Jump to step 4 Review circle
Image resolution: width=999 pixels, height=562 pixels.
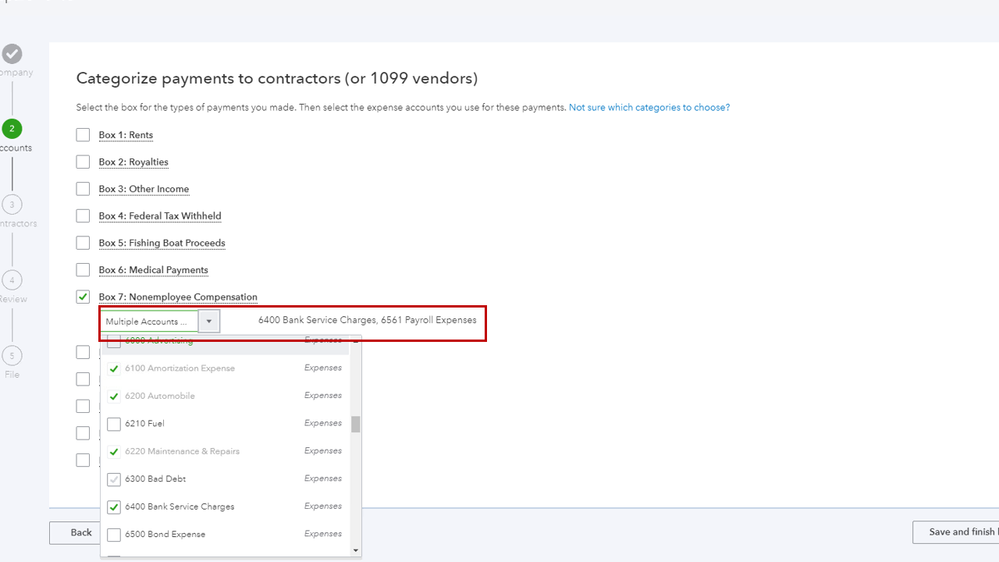(12, 280)
